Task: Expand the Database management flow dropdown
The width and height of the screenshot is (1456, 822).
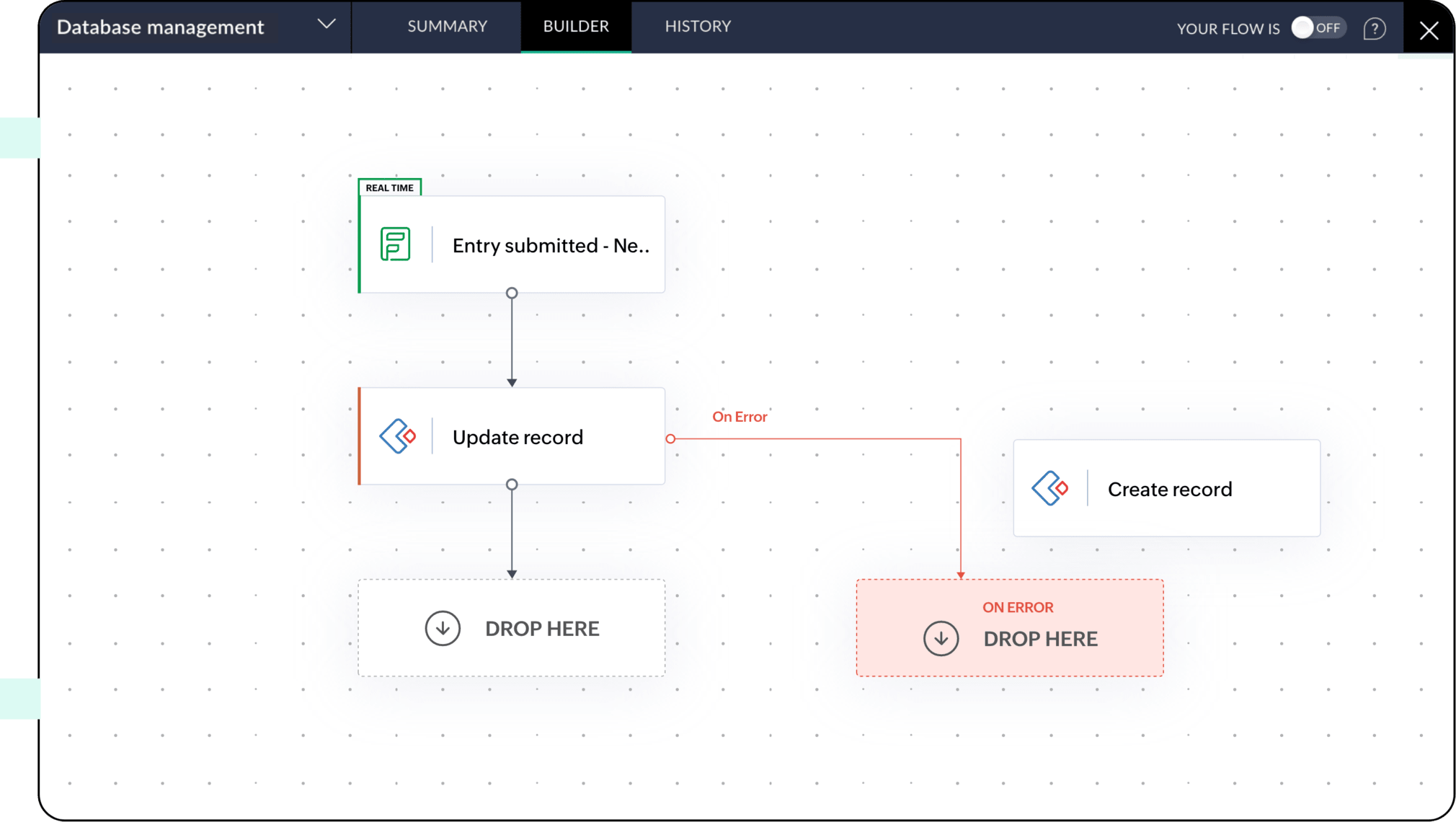Action: 327,25
